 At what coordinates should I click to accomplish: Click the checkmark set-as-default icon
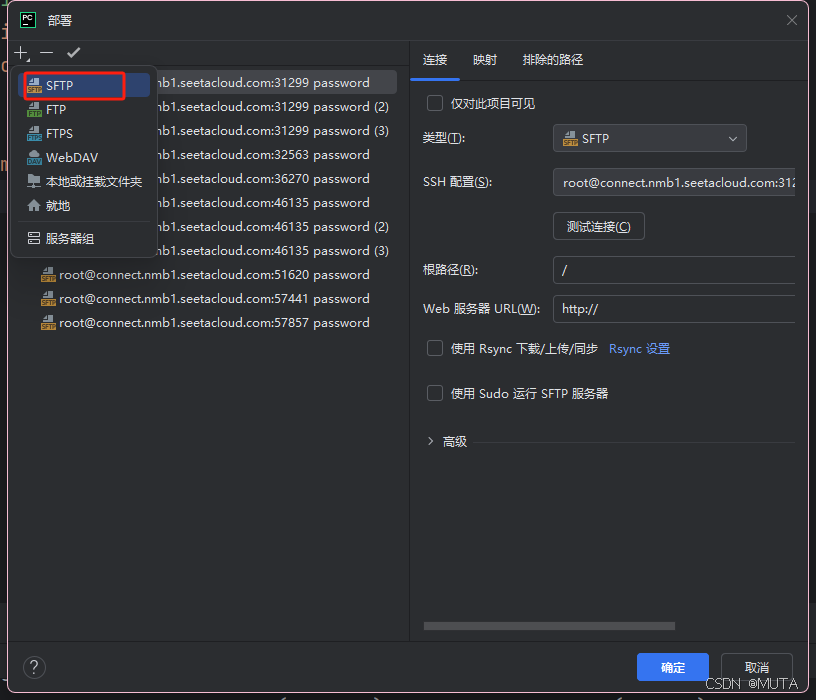coord(73,52)
